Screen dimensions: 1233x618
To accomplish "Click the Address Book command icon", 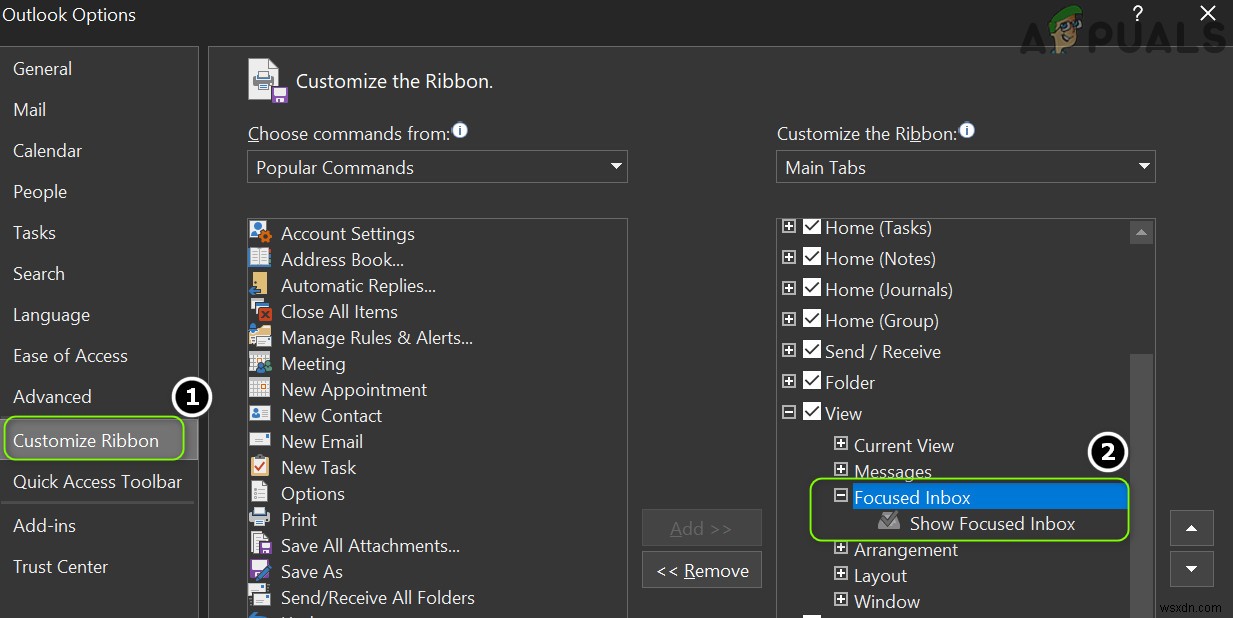I will (261, 259).
